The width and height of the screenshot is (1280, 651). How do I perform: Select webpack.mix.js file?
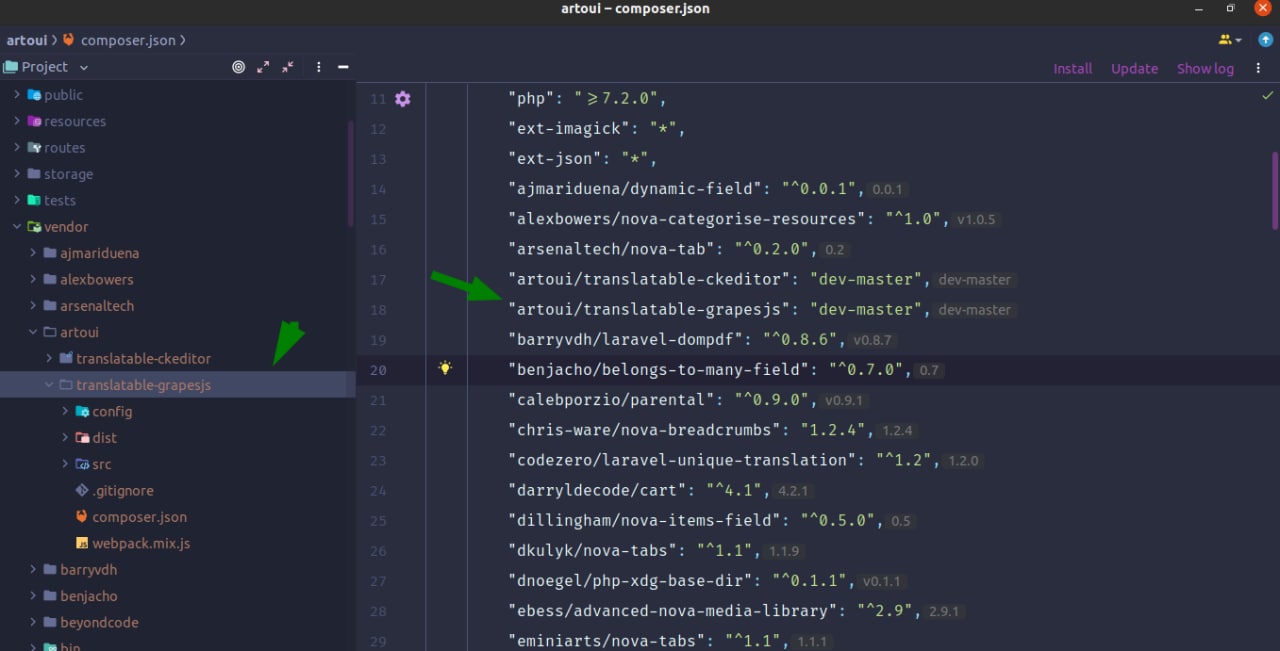coord(141,544)
